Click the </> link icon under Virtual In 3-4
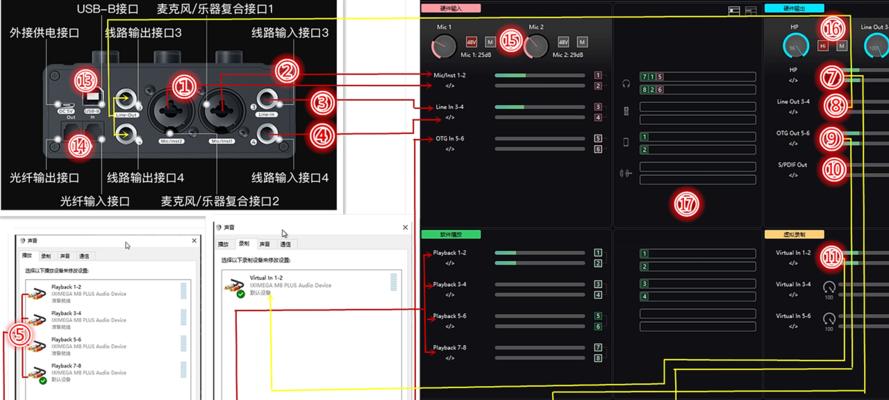The height and width of the screenshot is (400, 889). point(793,295)
